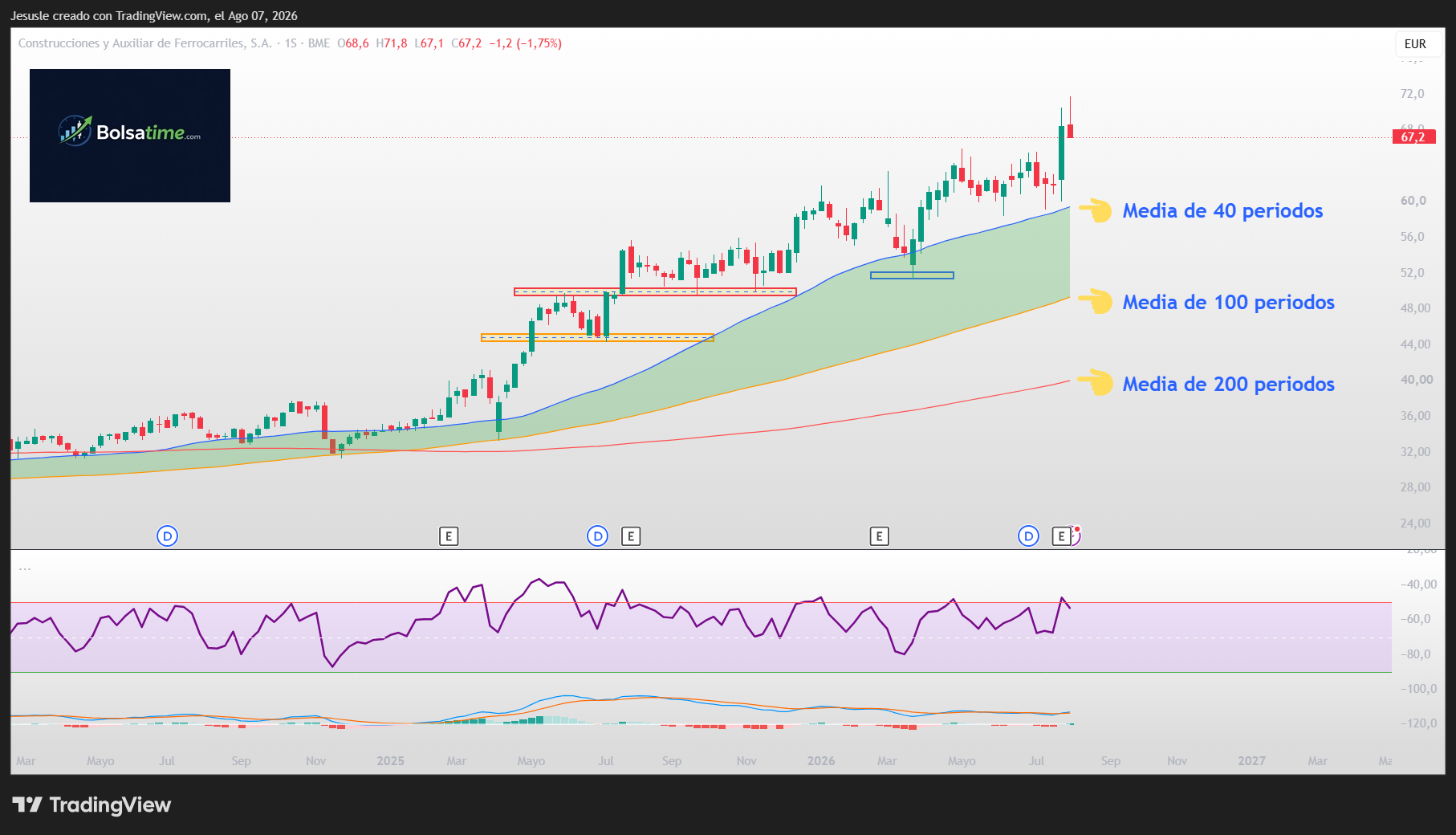Select the red rectangle drawn on the chart
The height and width of the screenshot is (835, 1456).
655,292
